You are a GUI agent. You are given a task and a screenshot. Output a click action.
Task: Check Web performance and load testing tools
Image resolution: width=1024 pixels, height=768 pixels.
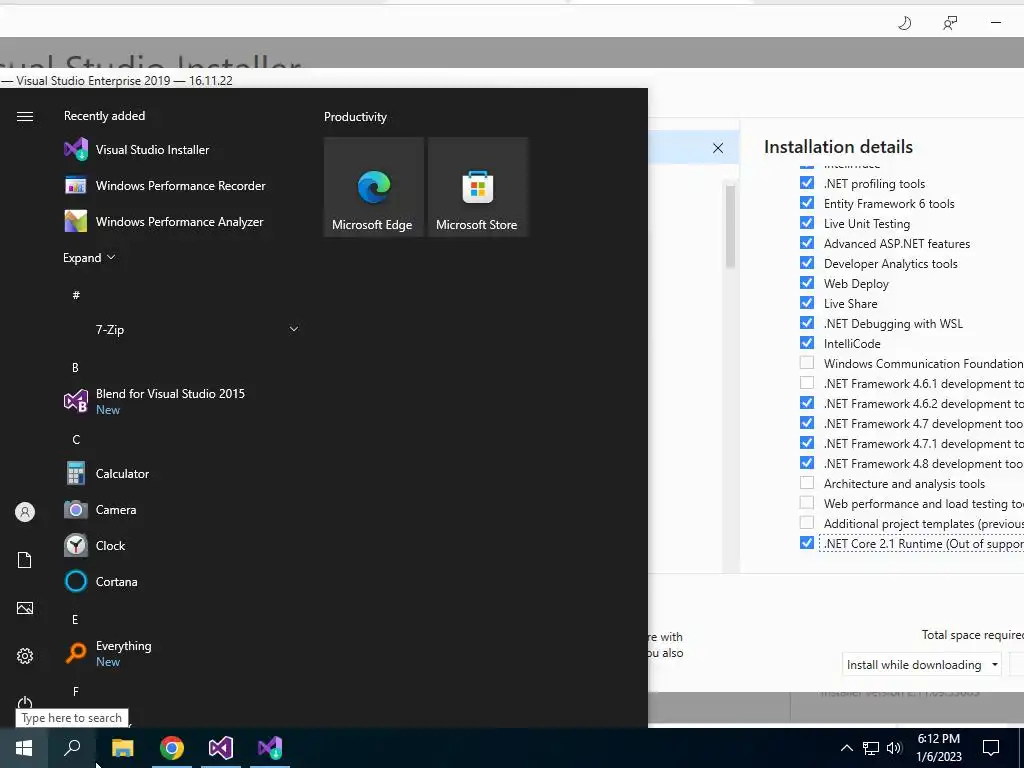[807, 503]
